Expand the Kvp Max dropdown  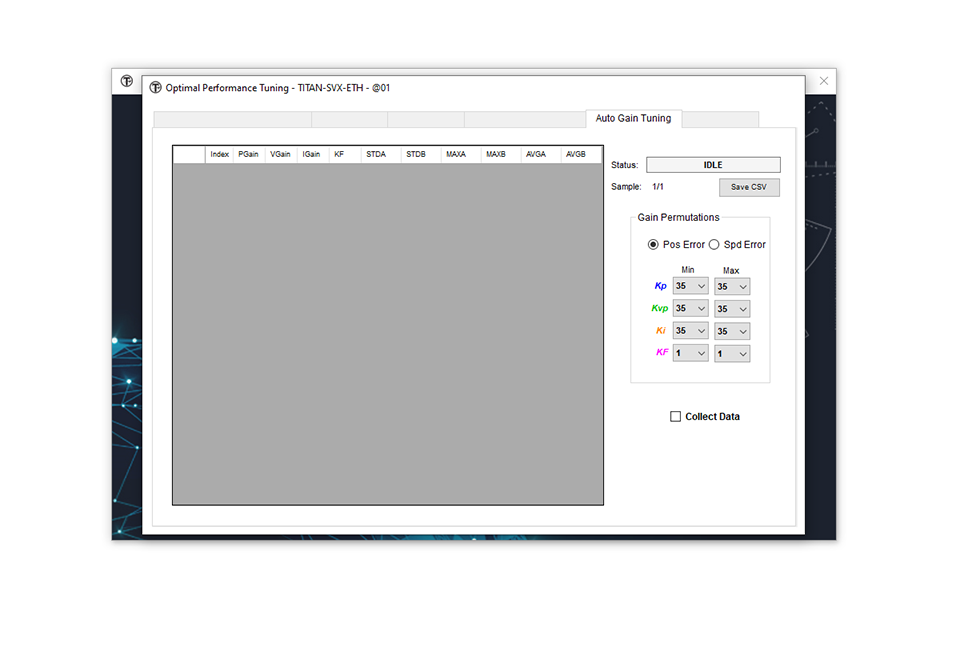tap(732, 309)
